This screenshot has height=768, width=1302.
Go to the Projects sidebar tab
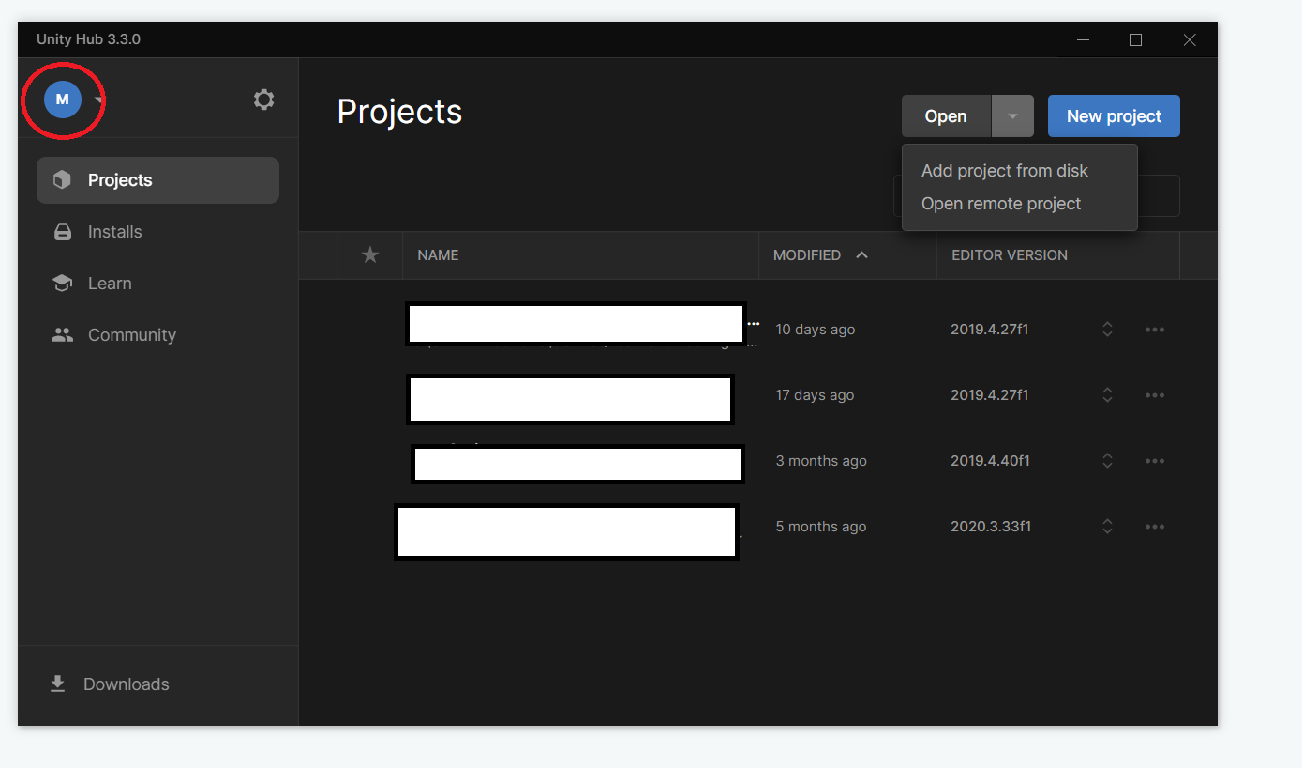coord(158,180)
